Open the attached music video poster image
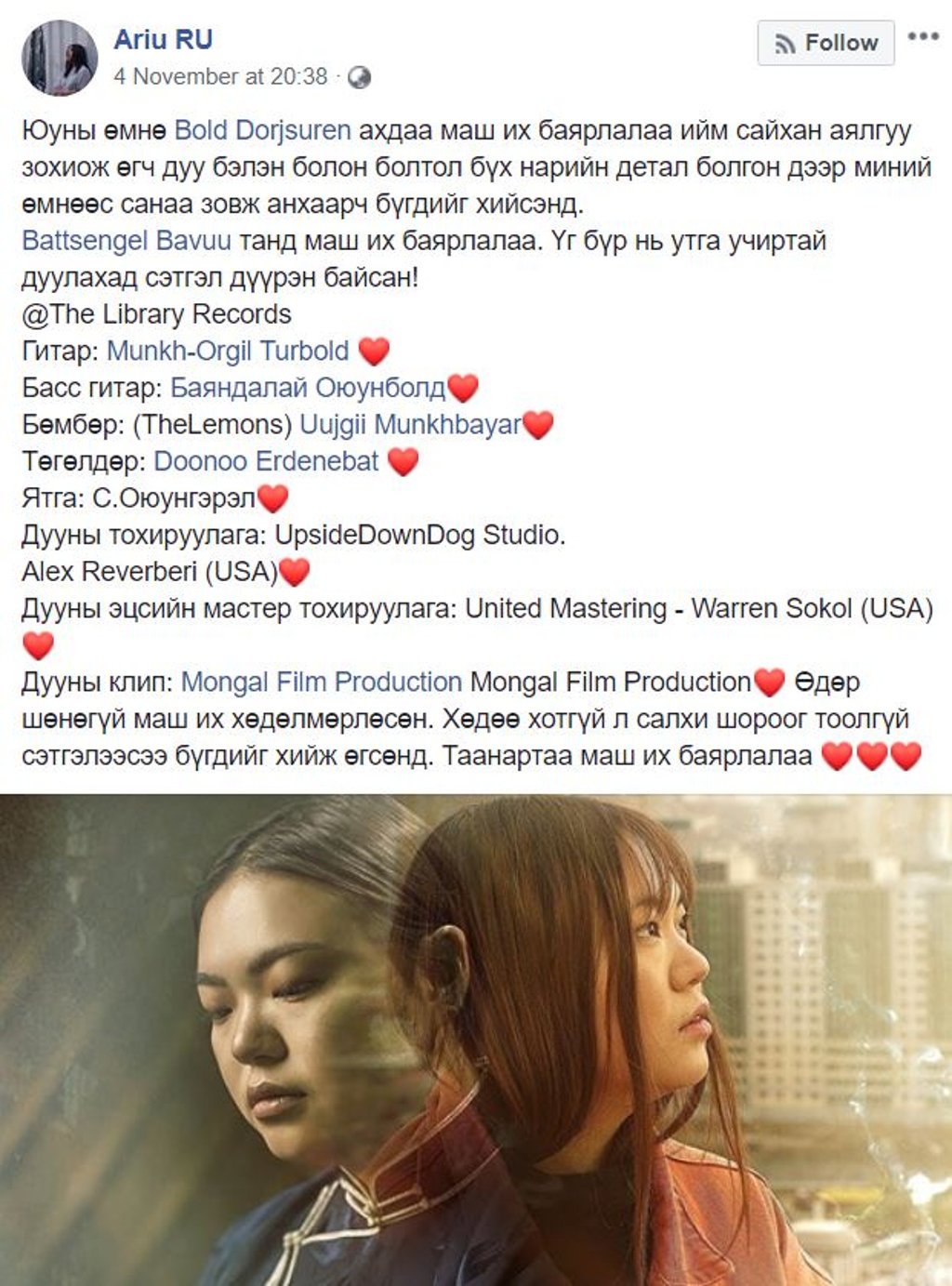Viewport: 952px width, 1286px height. (476, 1040)
